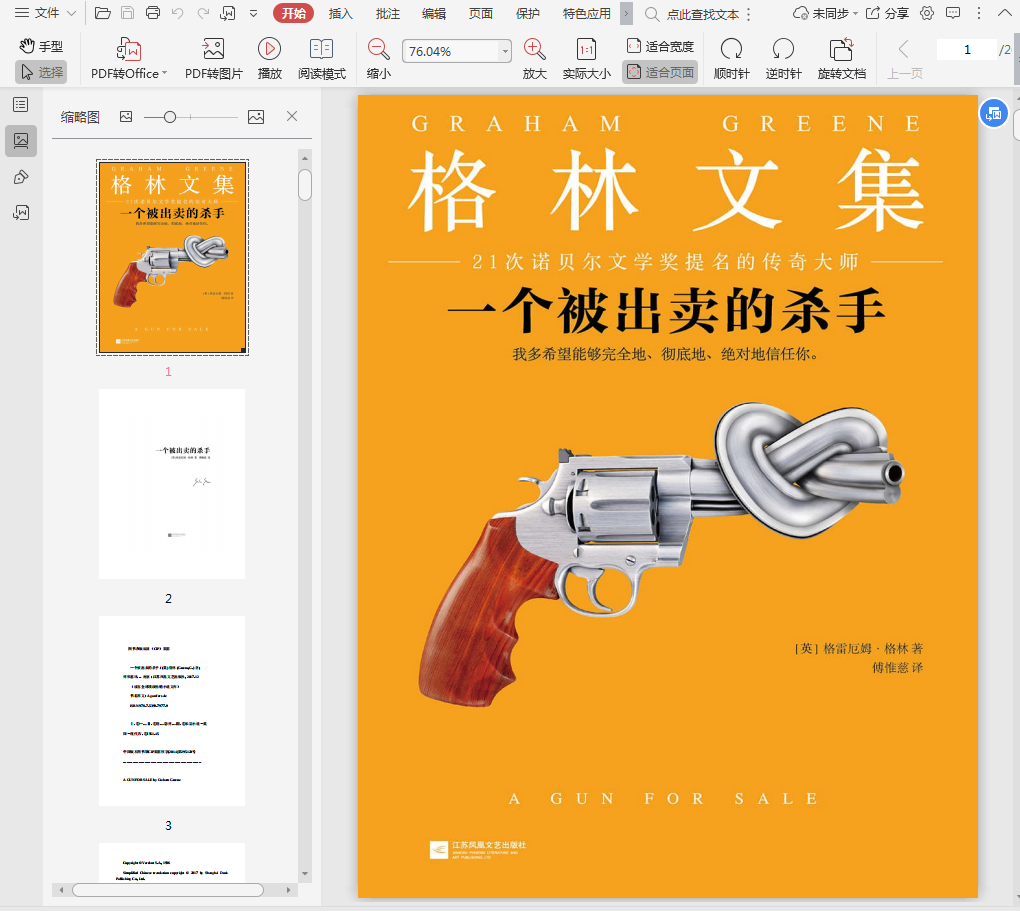1020x911 pixels.
Task: Open the settings gear icon
Action: [x=927, y=13]
